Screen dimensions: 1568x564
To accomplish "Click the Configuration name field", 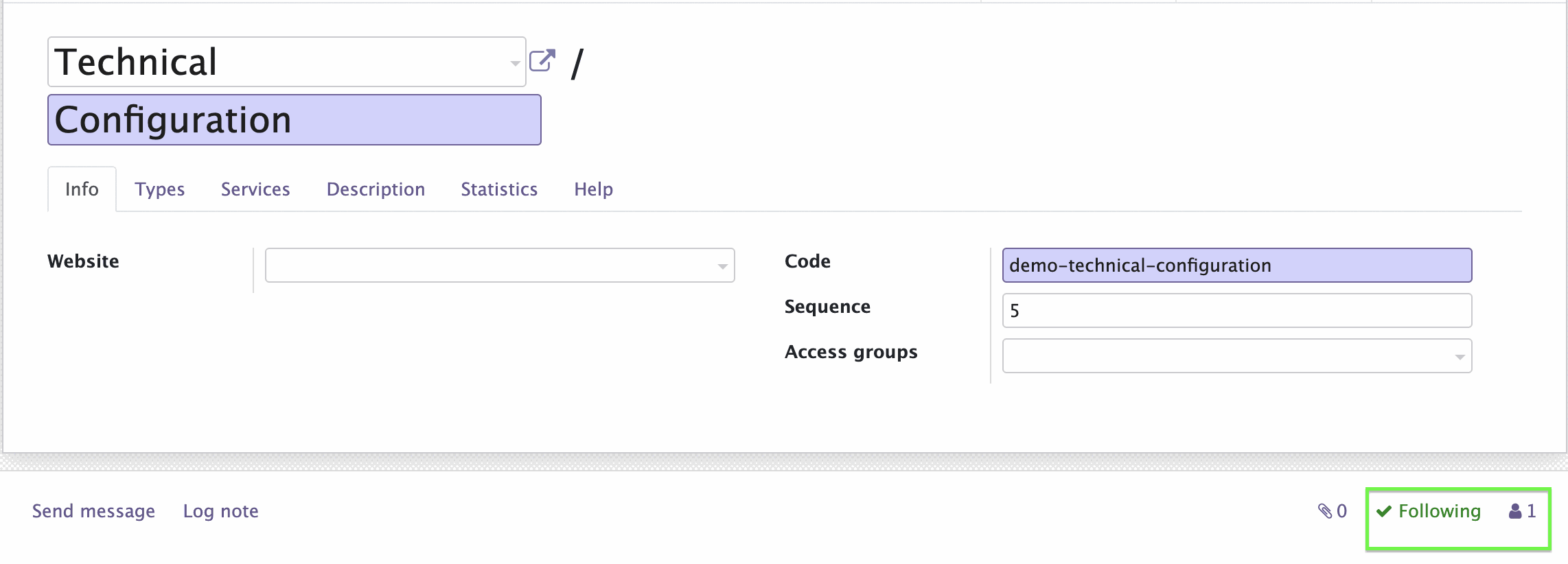I will point(295,120).
